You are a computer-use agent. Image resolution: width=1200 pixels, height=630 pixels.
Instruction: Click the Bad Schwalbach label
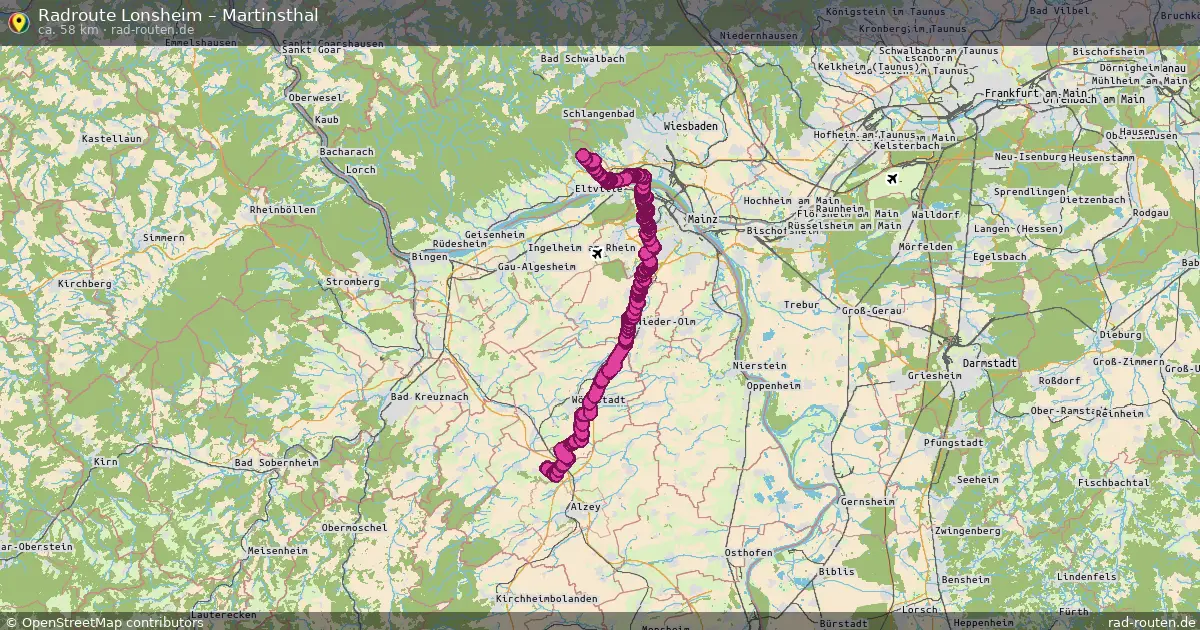pos(582,59)
